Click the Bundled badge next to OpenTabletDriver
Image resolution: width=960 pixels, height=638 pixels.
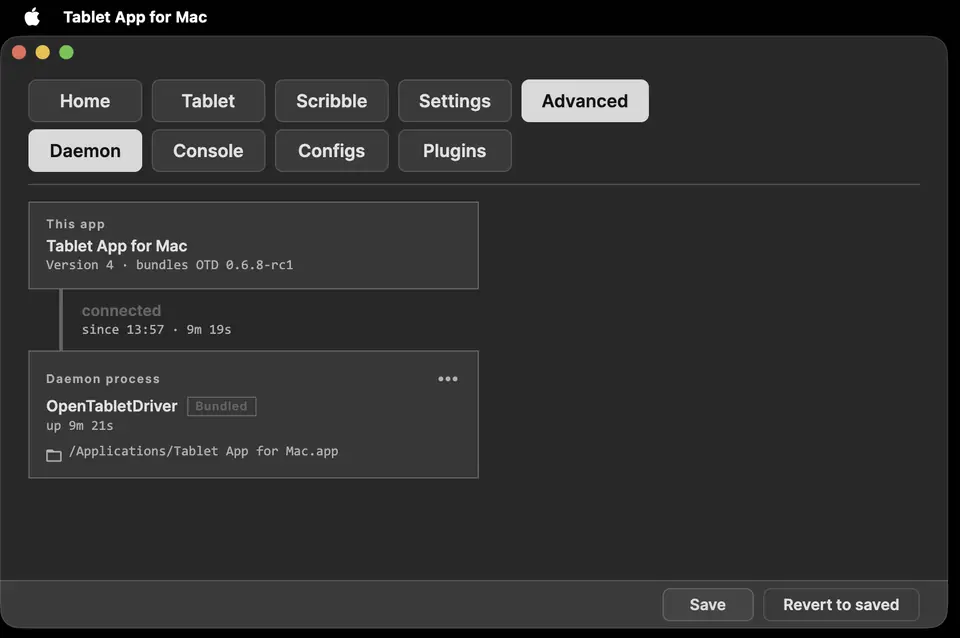point(222,407)
